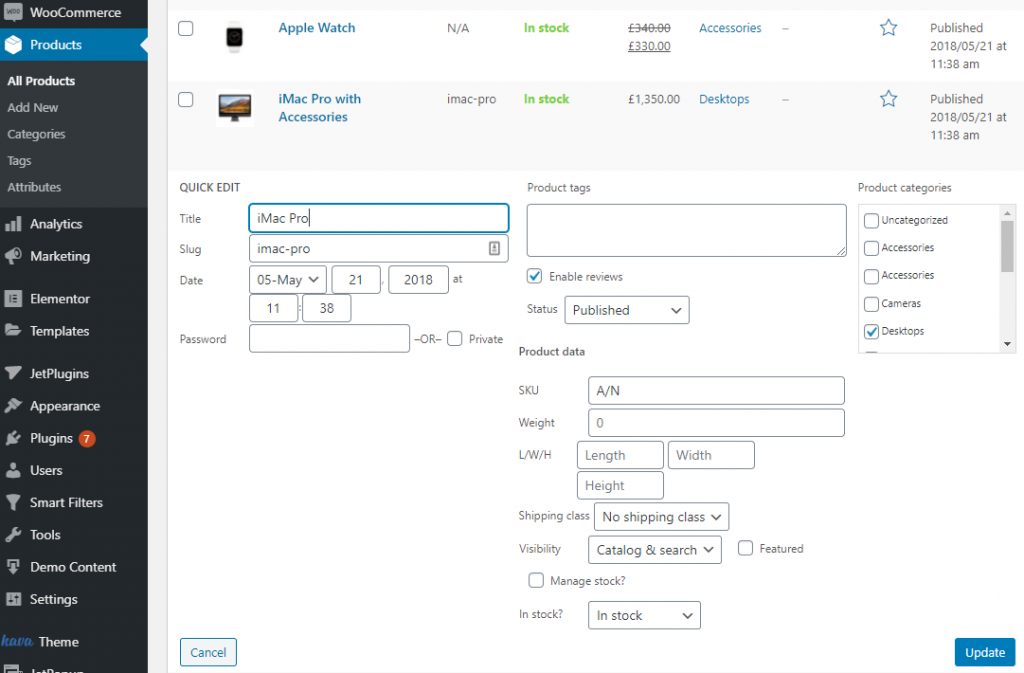Click the Apple Watch product thumbnail
The image size is (1024, 673).
pos(234,36)
